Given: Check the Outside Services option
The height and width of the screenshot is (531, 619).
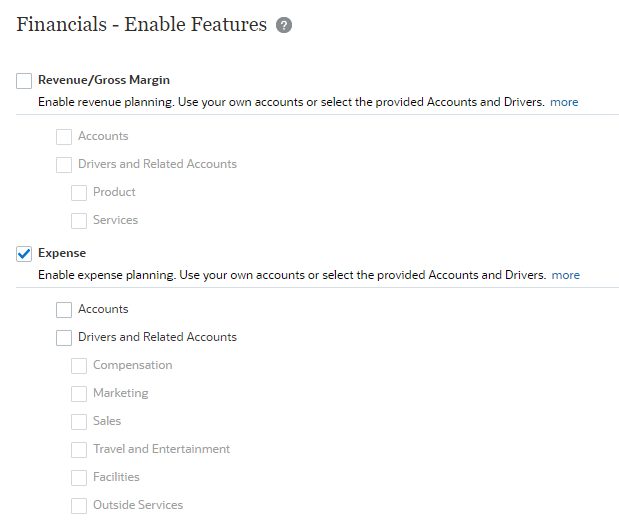Looking at the screenshot, I should click(79, 506).
